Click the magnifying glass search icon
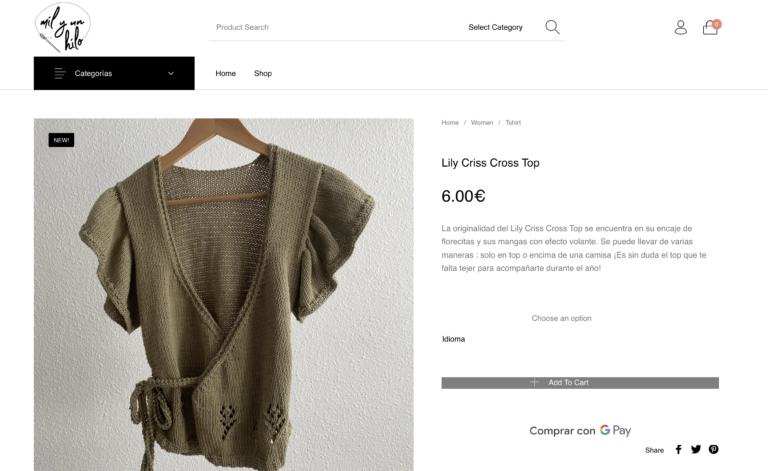Screen dimensions: 768x471 tap(552, 27)
